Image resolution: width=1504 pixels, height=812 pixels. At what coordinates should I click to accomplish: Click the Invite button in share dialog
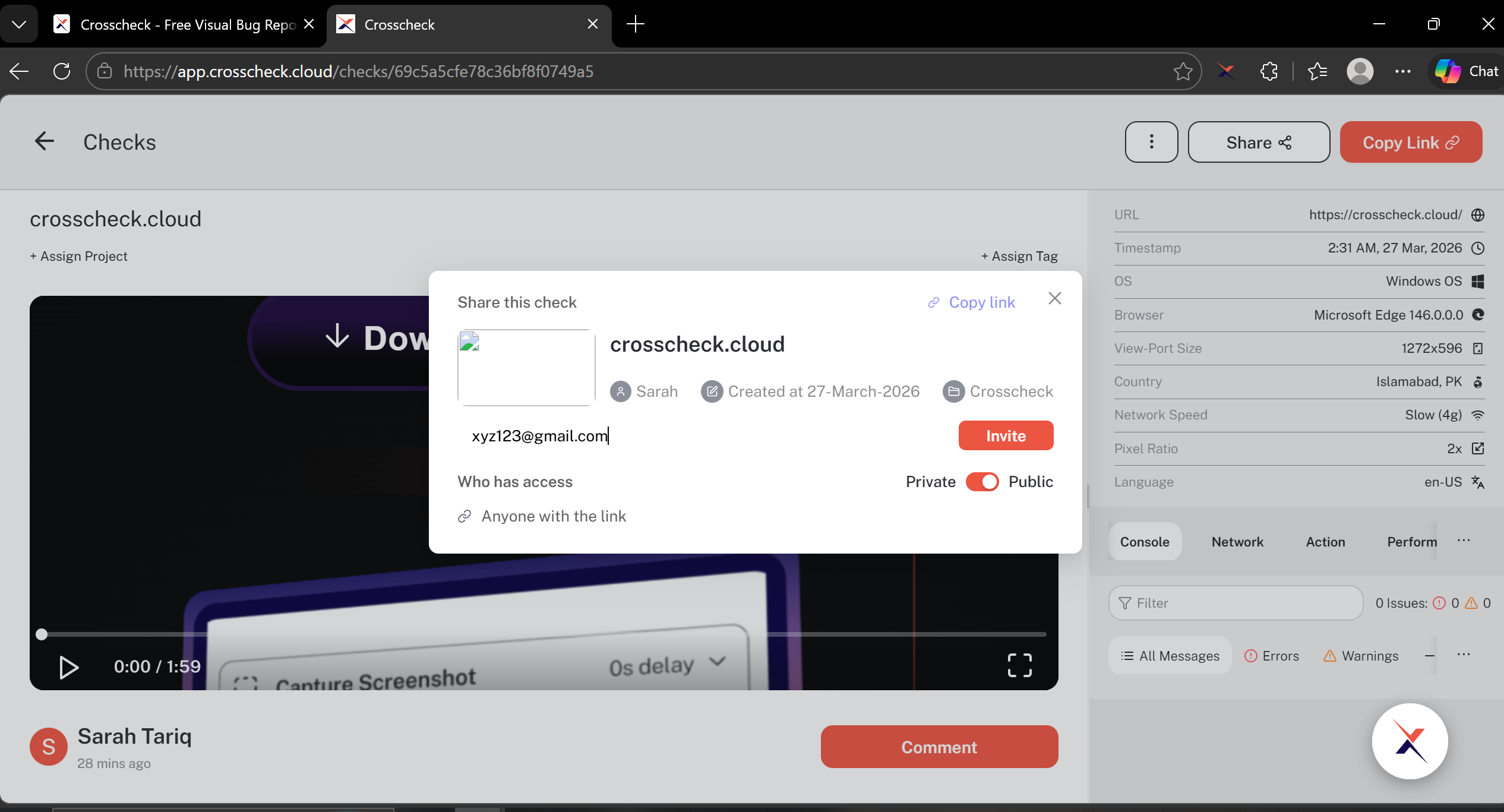pos(1005,435)
